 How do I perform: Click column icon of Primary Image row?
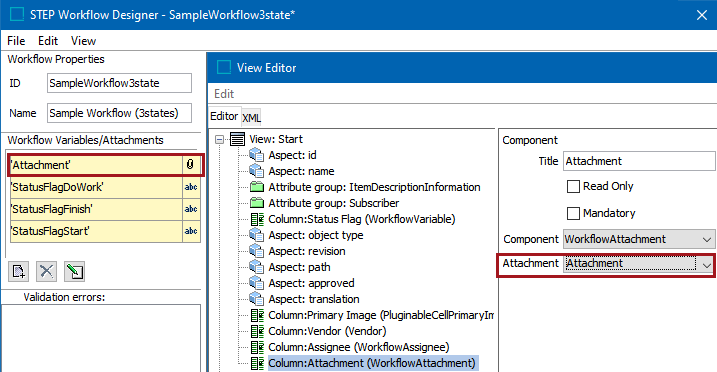point(257,315)
